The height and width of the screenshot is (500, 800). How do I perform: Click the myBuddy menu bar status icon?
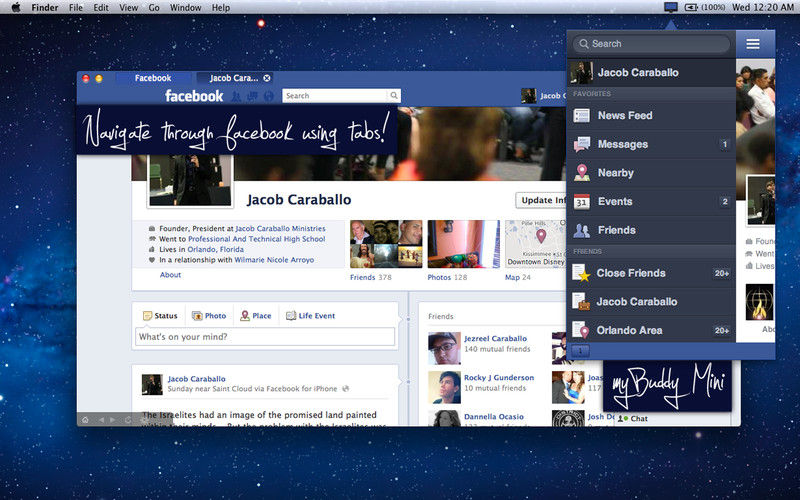coord(671,7)
